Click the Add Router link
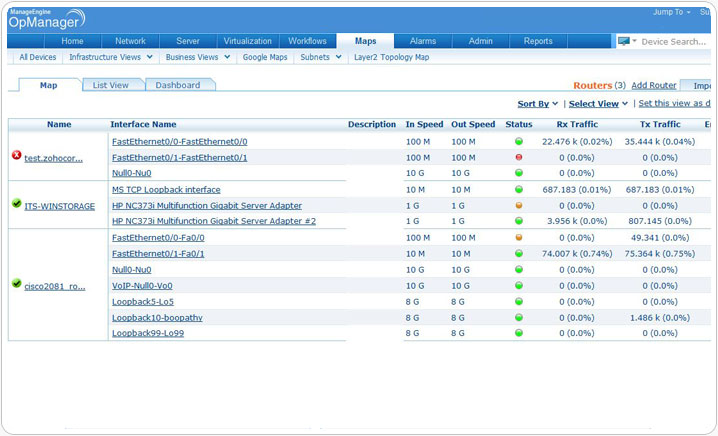Image resolution: width=718 pixels, height=436 pixels. [x=654, y=85]
